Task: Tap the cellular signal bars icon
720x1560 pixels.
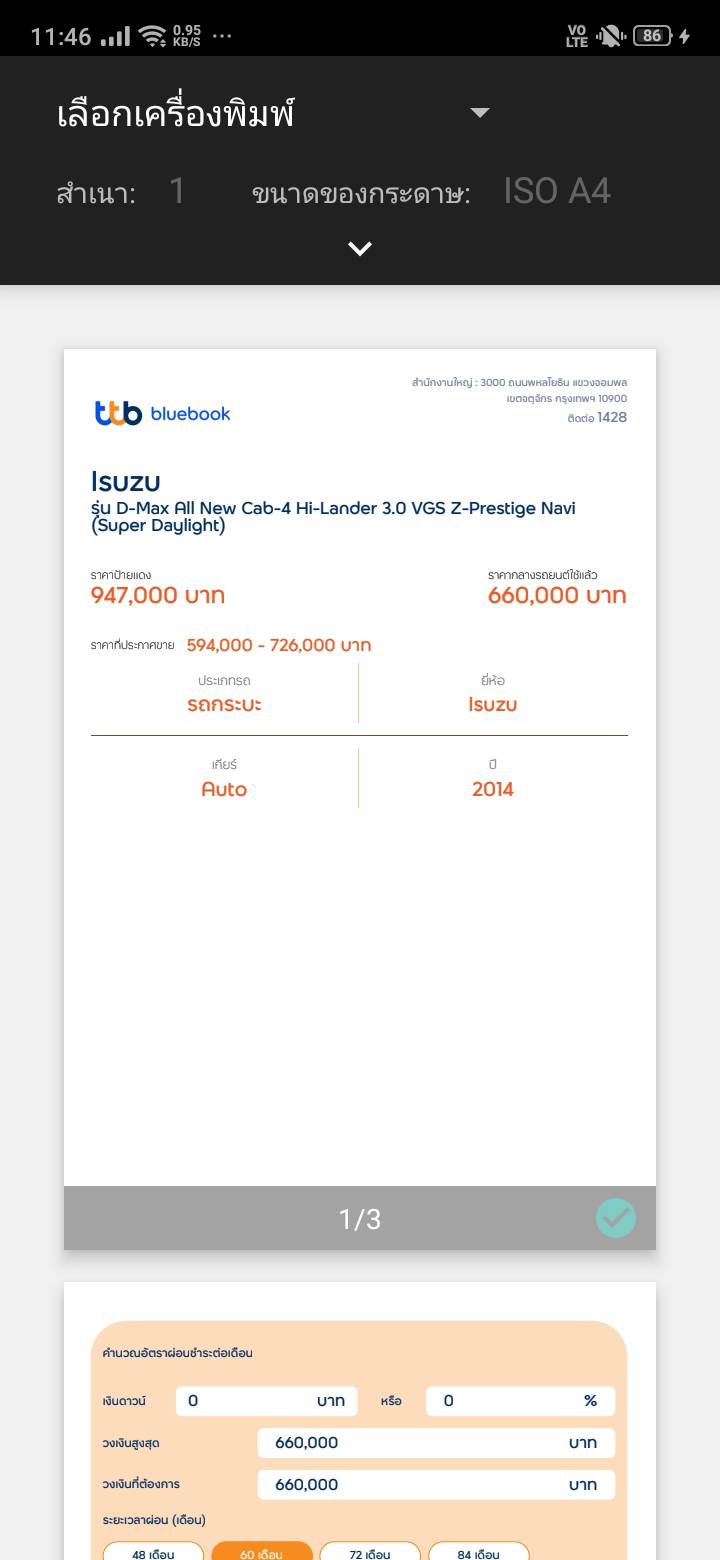Action: pyautogui.click(x=116, y=36)
